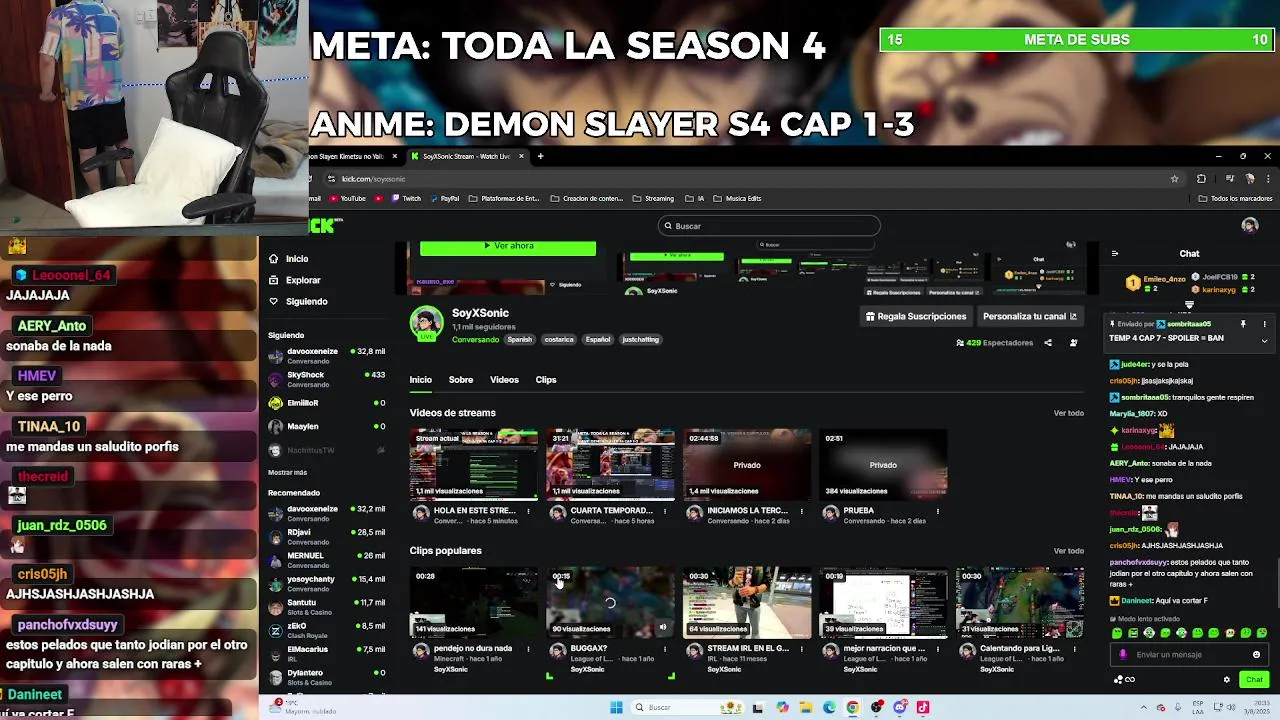Viewport: 1280px width, 720px height.
Task: Click Ver todo for Clips populares
Action: (x=1068, y=551)
